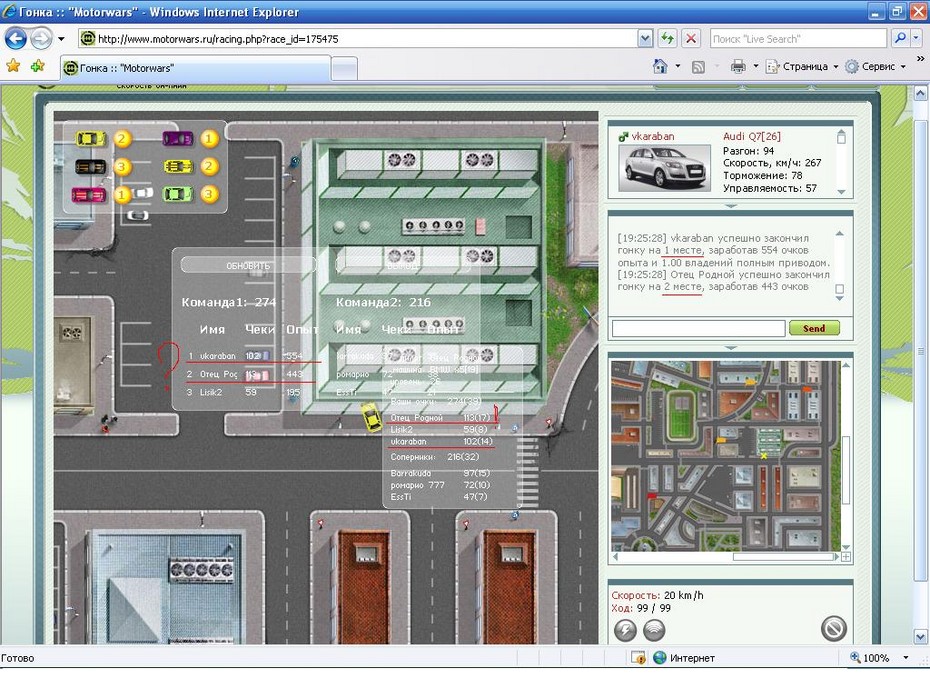Click the "Lisik2" row in the team table
The height and width of the screenshot is (698, 930).
244,392
